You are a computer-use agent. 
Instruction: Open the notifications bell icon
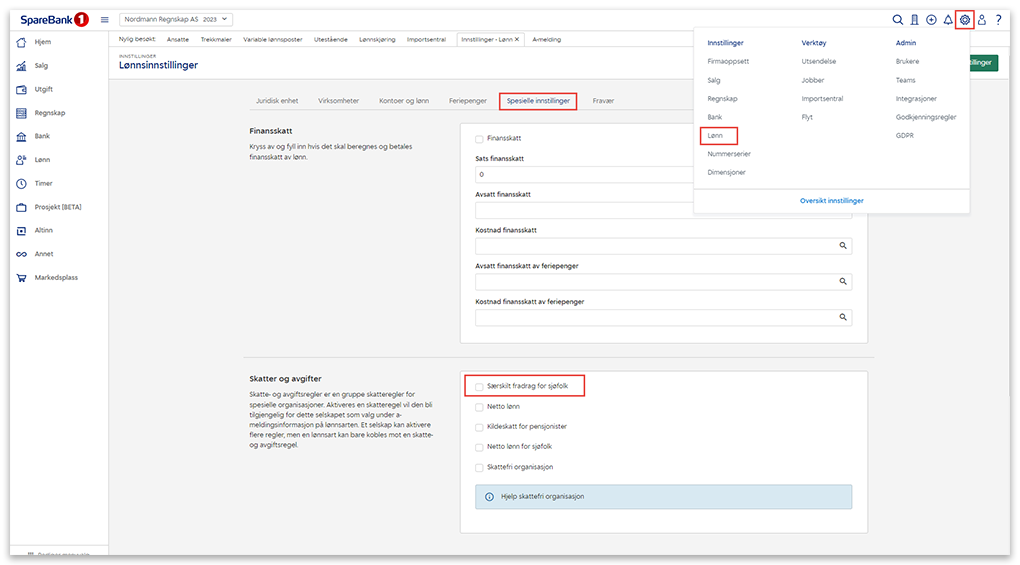948,19
